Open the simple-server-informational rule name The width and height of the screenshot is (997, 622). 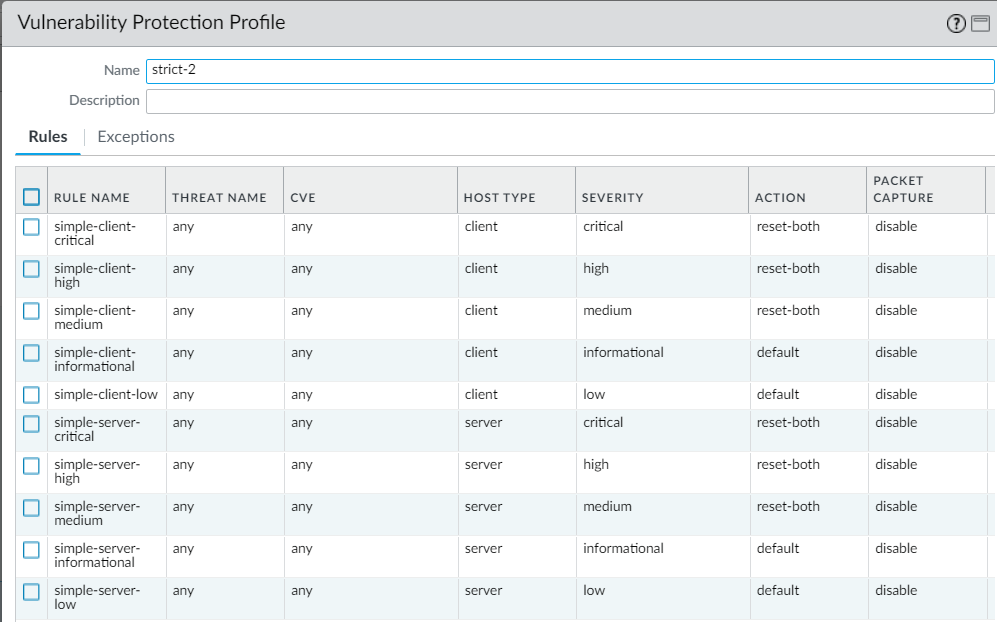click(95, 555)
